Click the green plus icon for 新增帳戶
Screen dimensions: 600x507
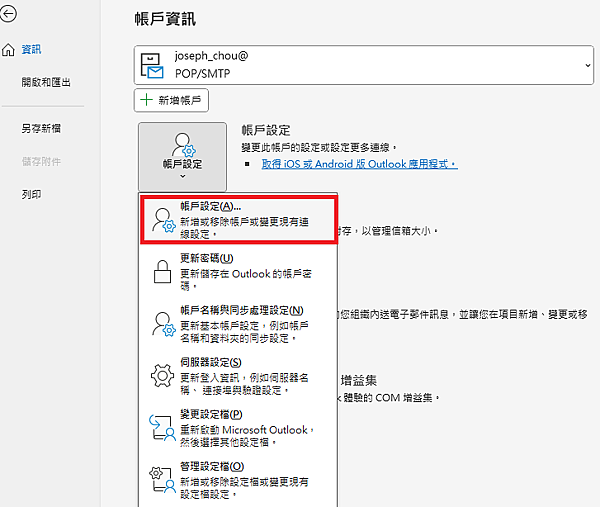coord(146,100)
